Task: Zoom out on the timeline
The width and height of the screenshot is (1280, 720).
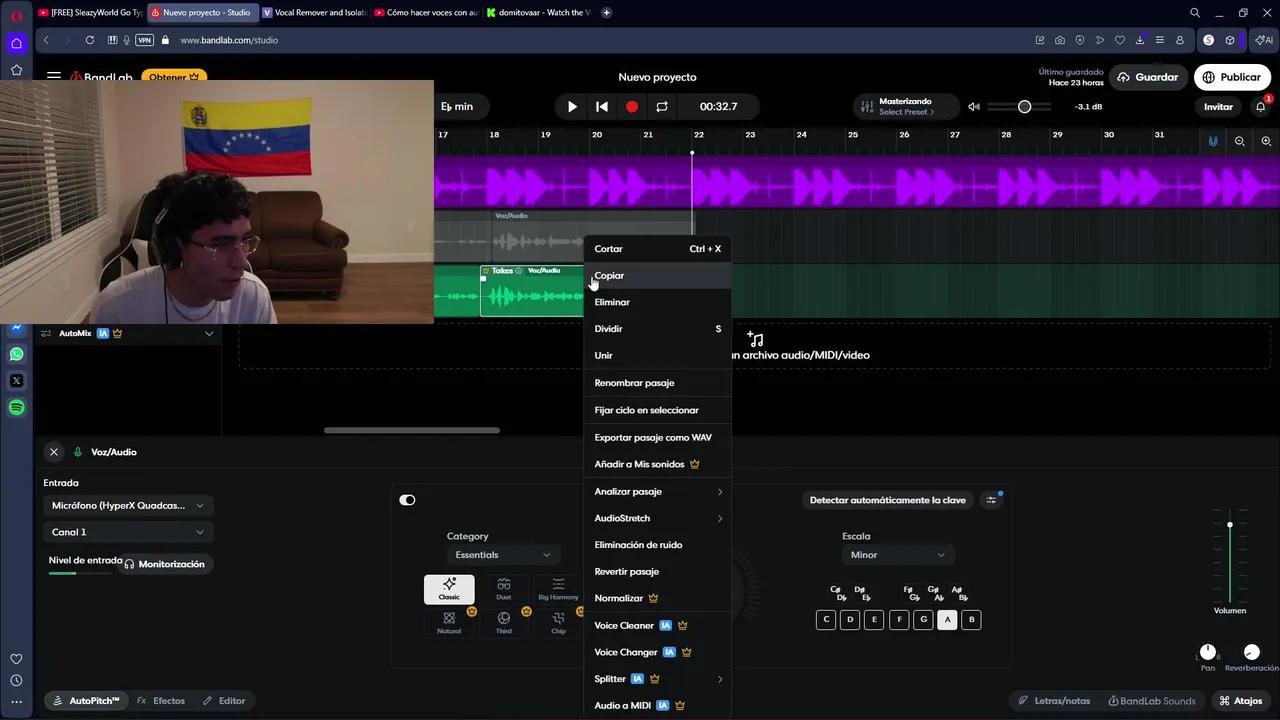Action: (1239, 141)
